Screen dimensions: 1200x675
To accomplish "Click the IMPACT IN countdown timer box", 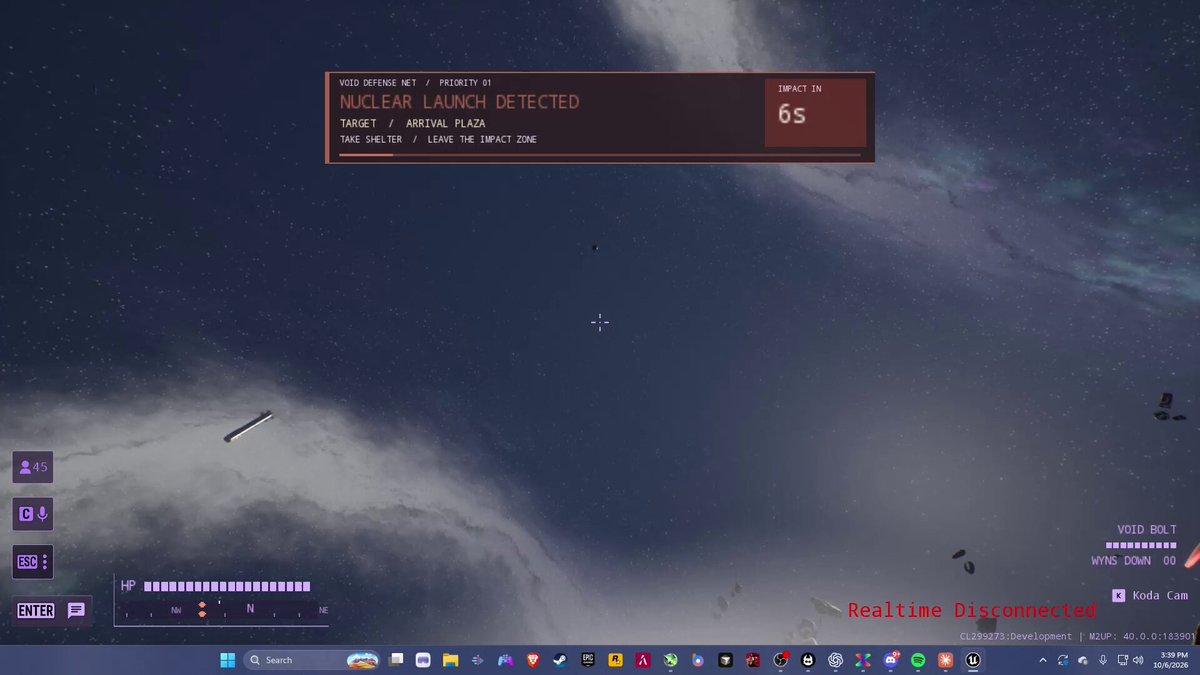I will coord(815,113).
